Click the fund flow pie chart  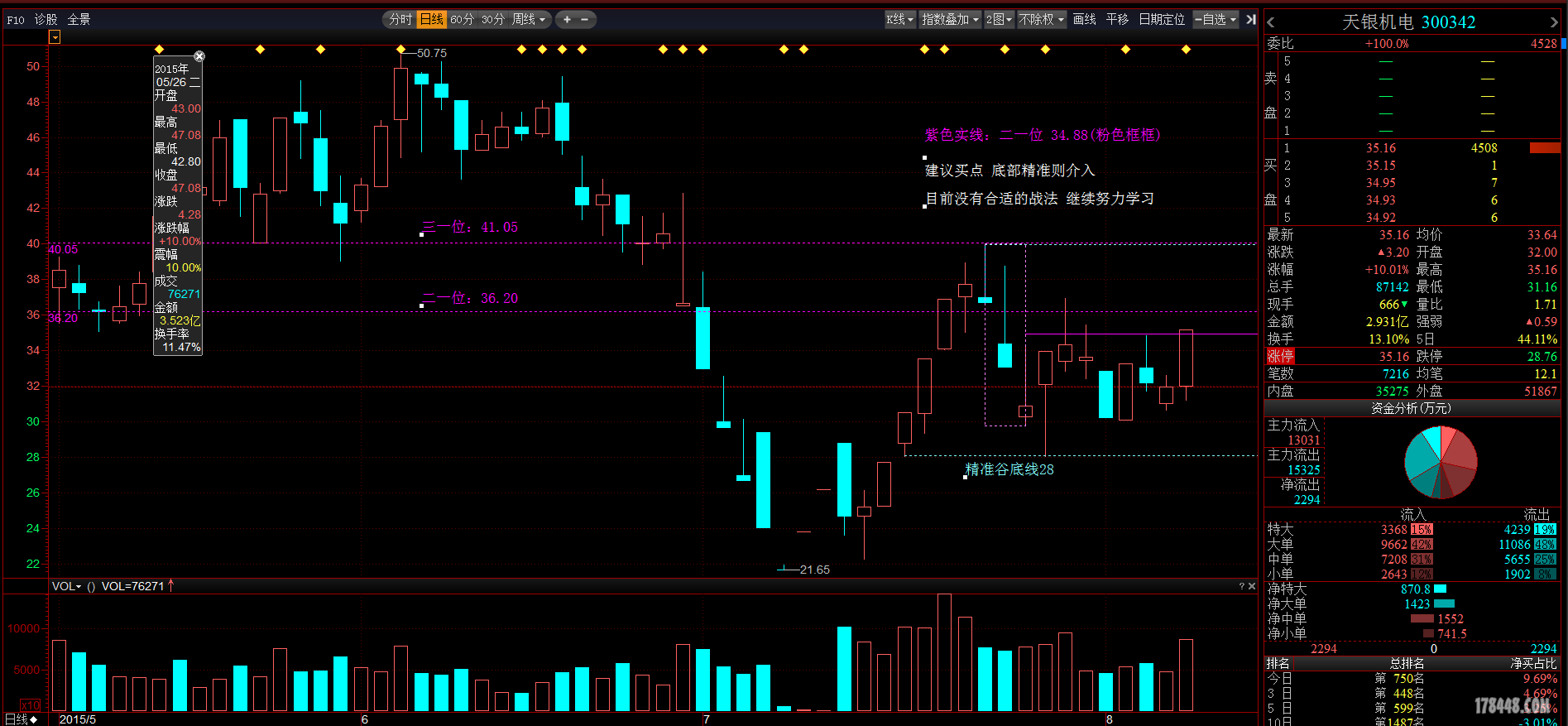pos(1441,462)
